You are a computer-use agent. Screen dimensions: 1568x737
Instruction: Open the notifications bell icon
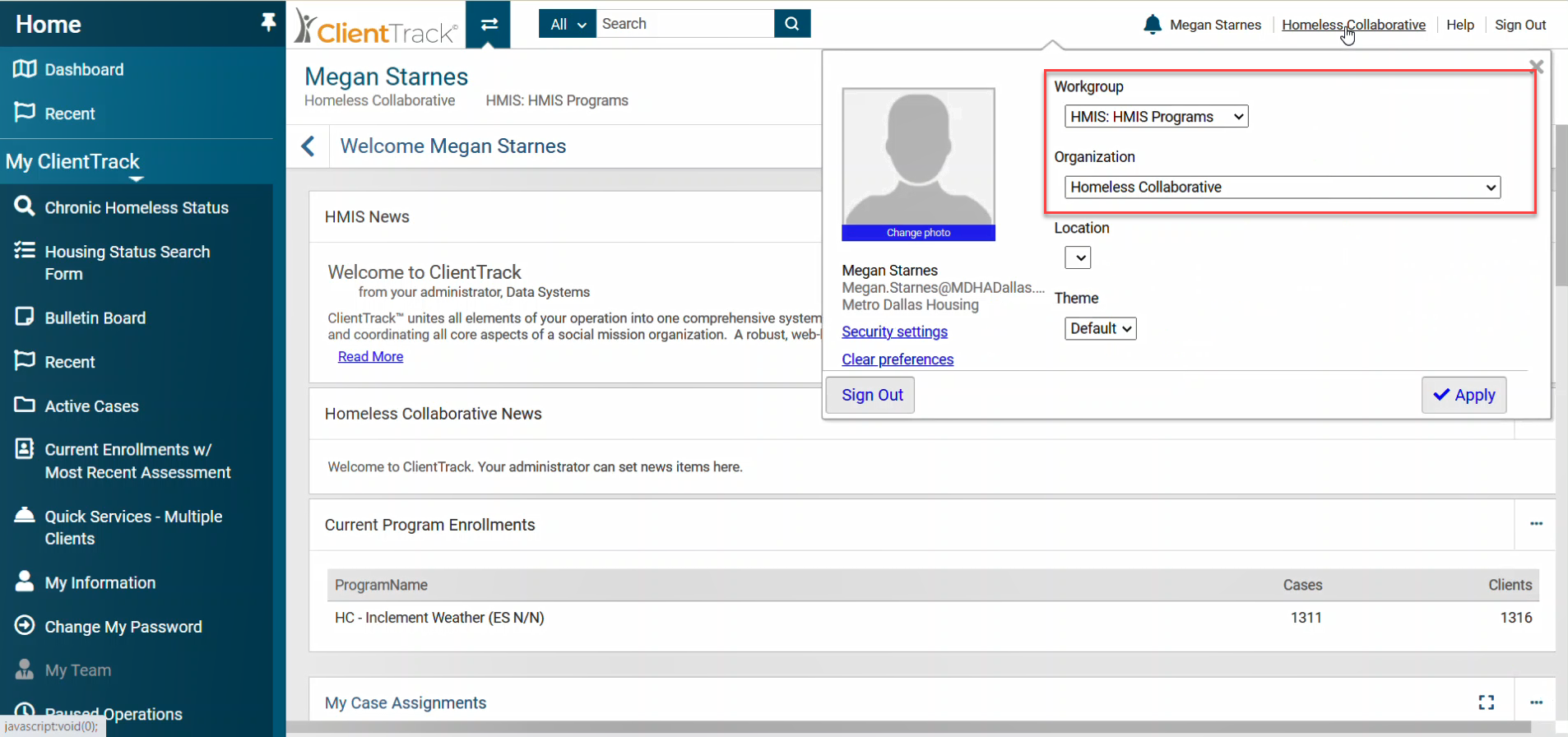pyautogui.click(x=1153, y=25)
